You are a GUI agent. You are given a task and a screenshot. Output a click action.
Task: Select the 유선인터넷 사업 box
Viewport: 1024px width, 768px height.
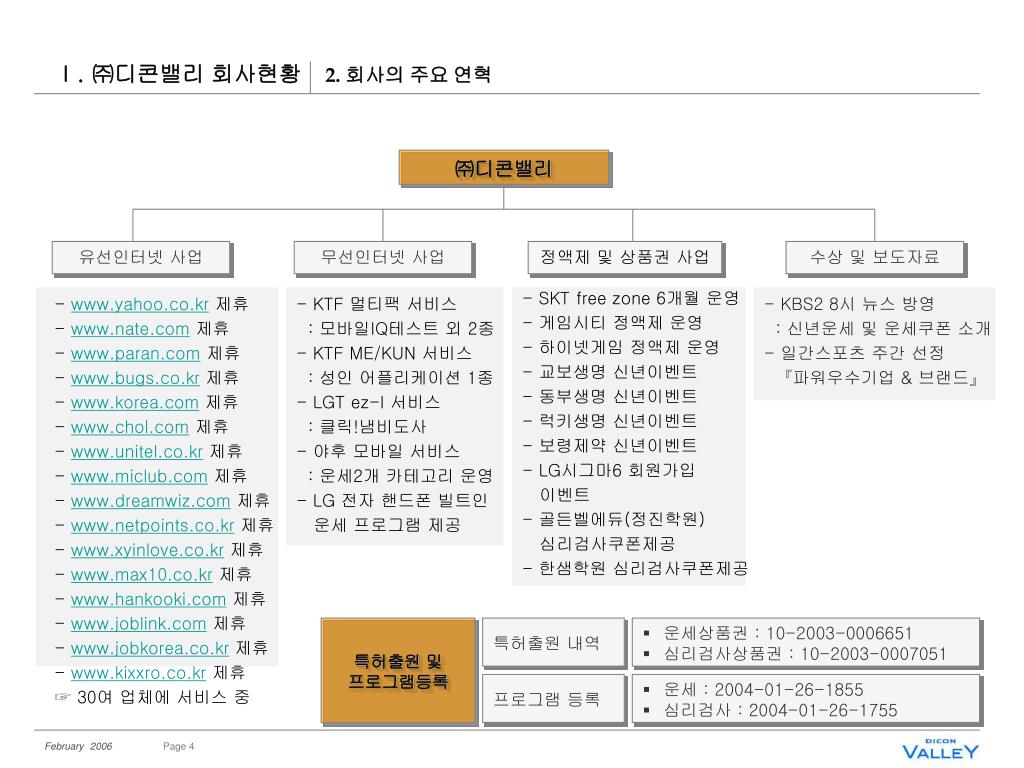[141, 257]
